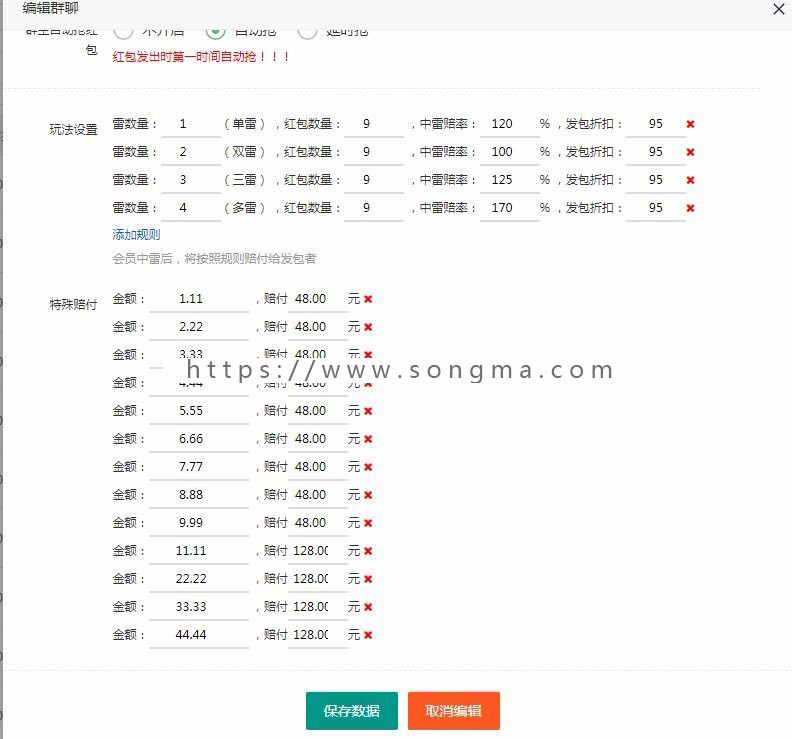Edit the 9.99 amount field
This screenshot has width=792, height=739.
tap(200, 523)
